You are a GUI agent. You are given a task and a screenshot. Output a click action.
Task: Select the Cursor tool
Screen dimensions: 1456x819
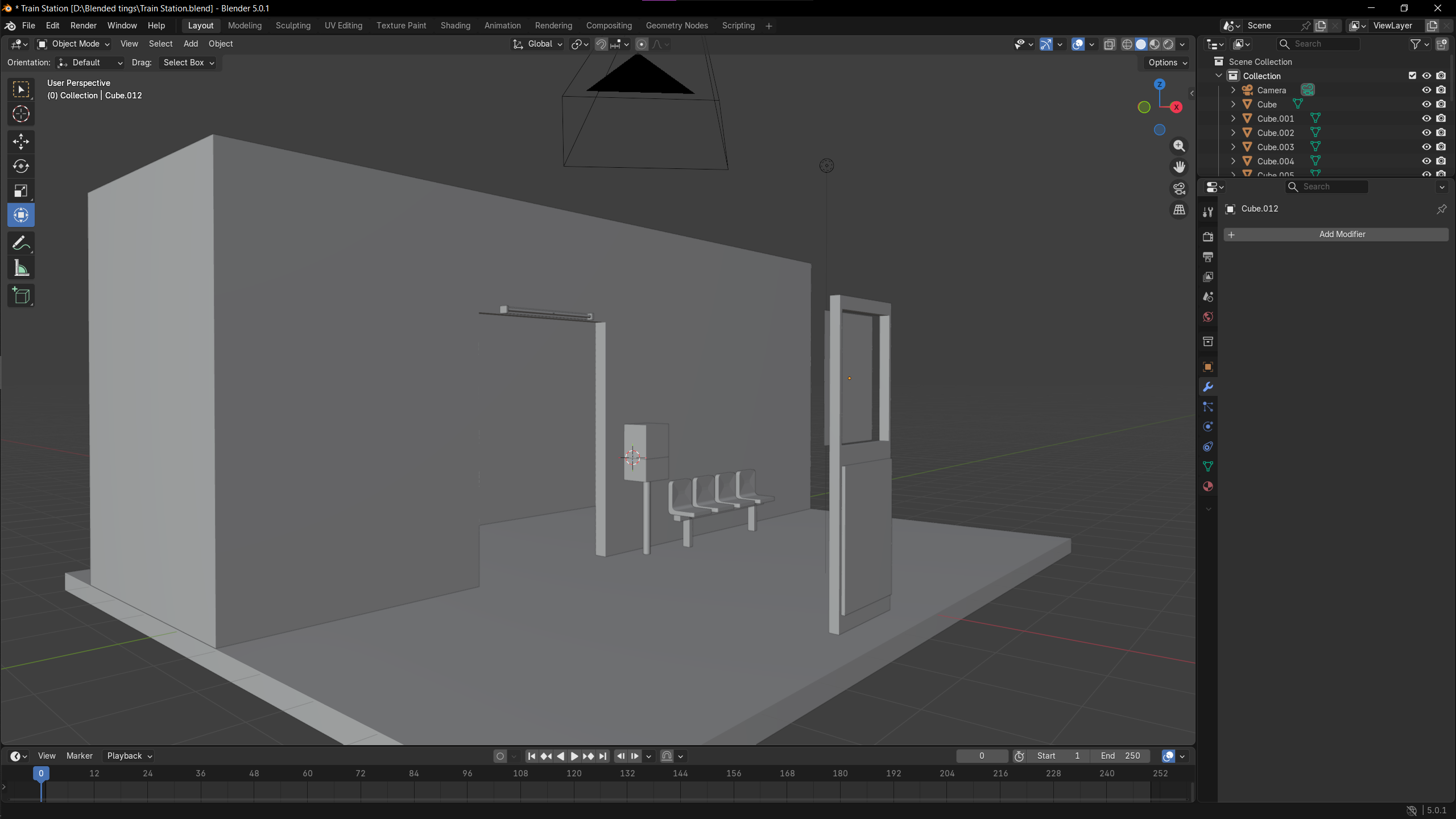pos(21,114)
